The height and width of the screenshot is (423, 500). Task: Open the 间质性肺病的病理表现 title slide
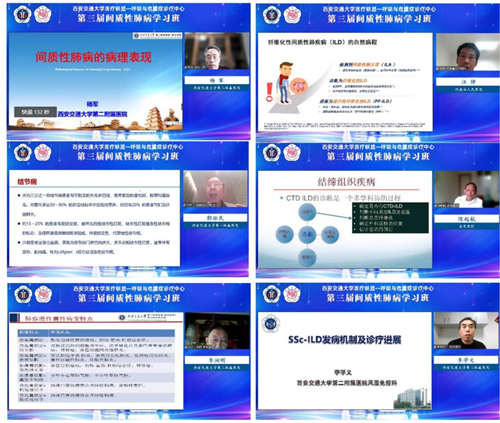(95, 81)
